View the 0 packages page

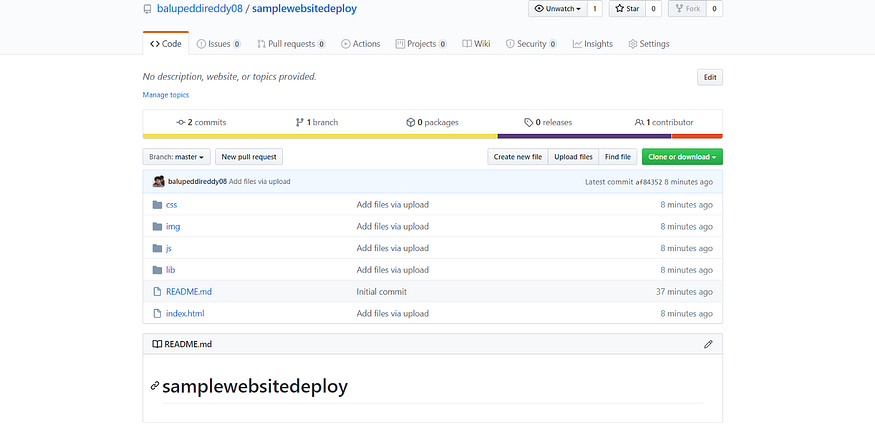click(432, 122)
